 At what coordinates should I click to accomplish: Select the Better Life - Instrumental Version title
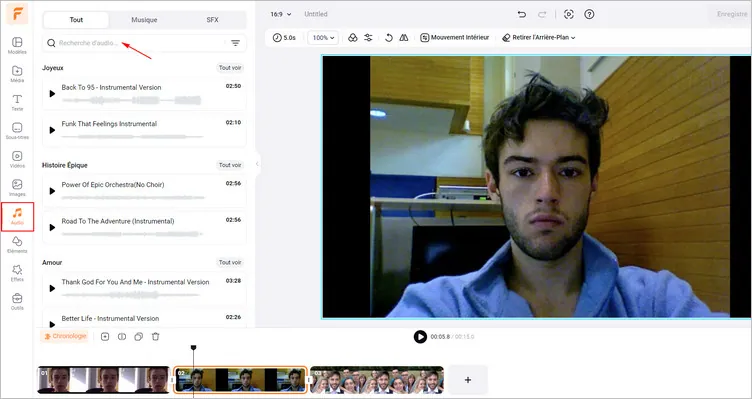pyautogui.click(x=110, y=318)
